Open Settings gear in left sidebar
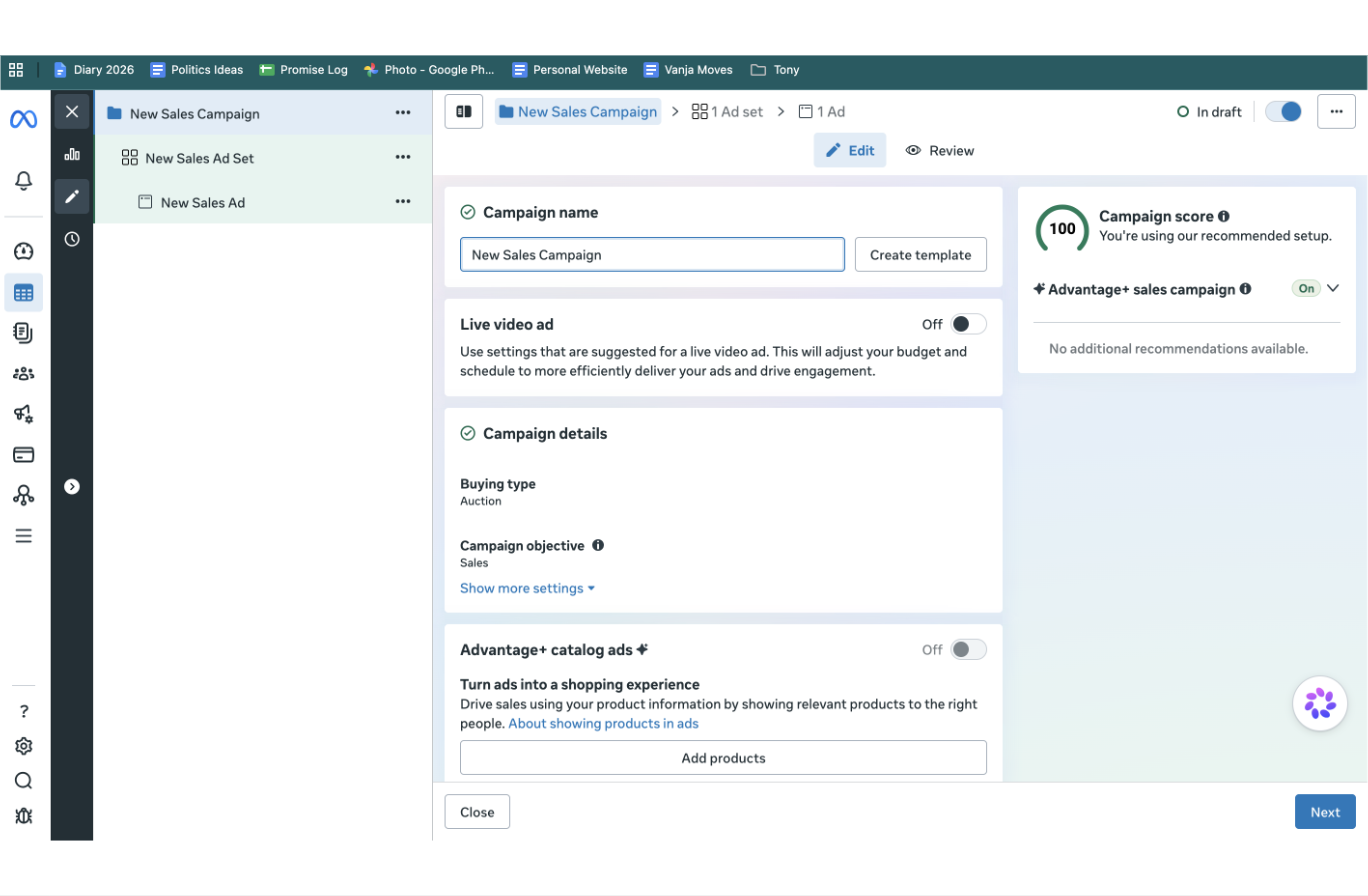Image resolution: width=1368 pixels, height=896 pixels. (x=24, y=746)
